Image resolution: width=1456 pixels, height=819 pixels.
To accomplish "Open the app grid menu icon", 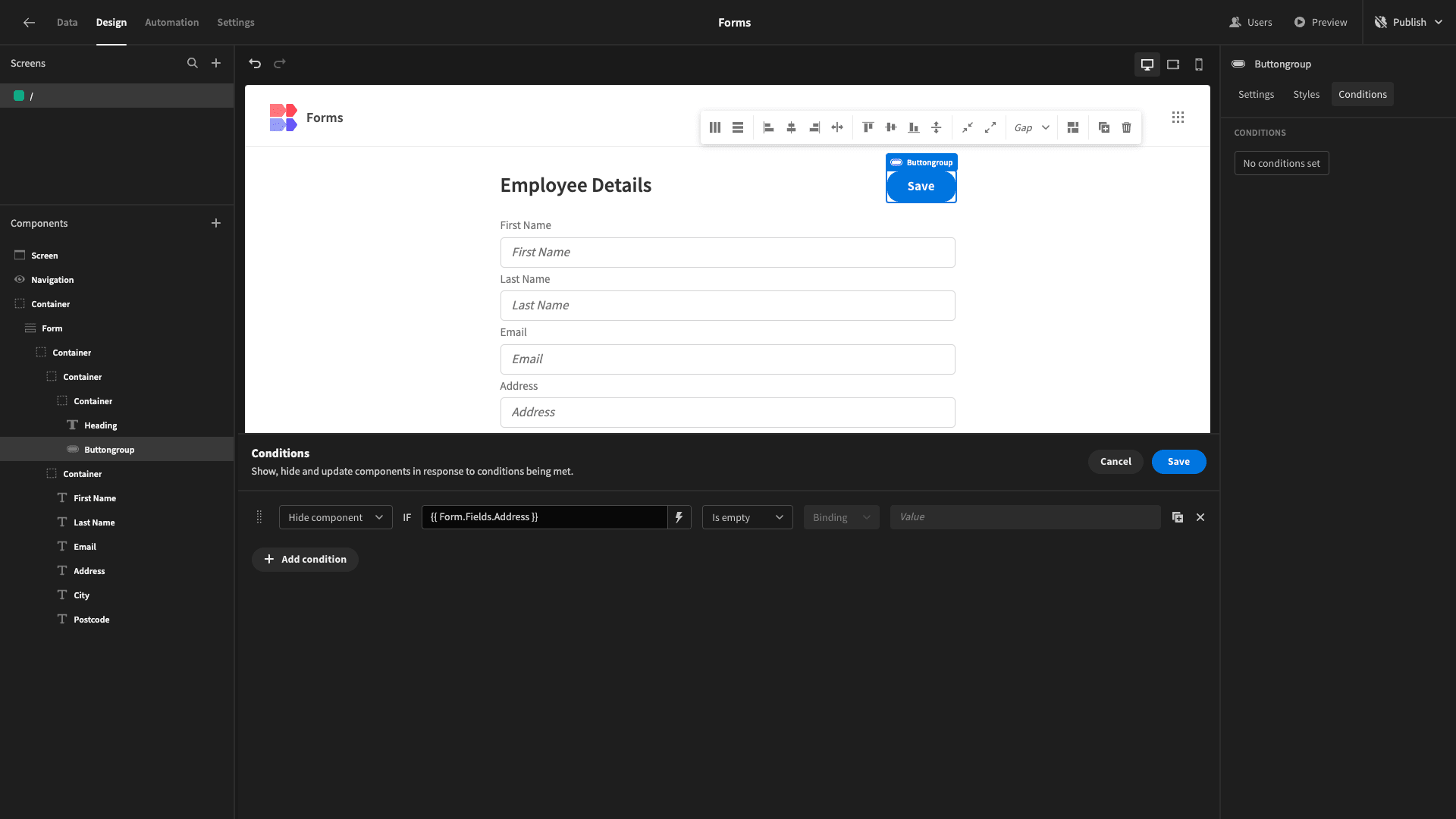I will click(1178, 118).
